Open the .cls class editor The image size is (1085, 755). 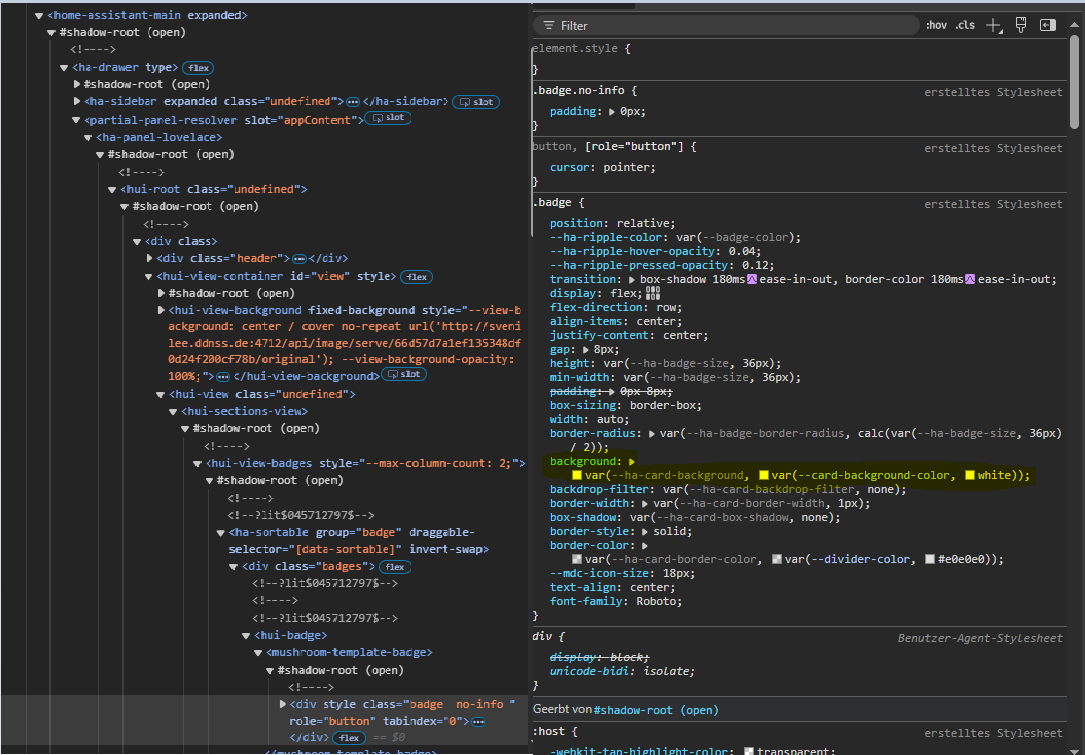pyautogui.click(x=964, y=25)
